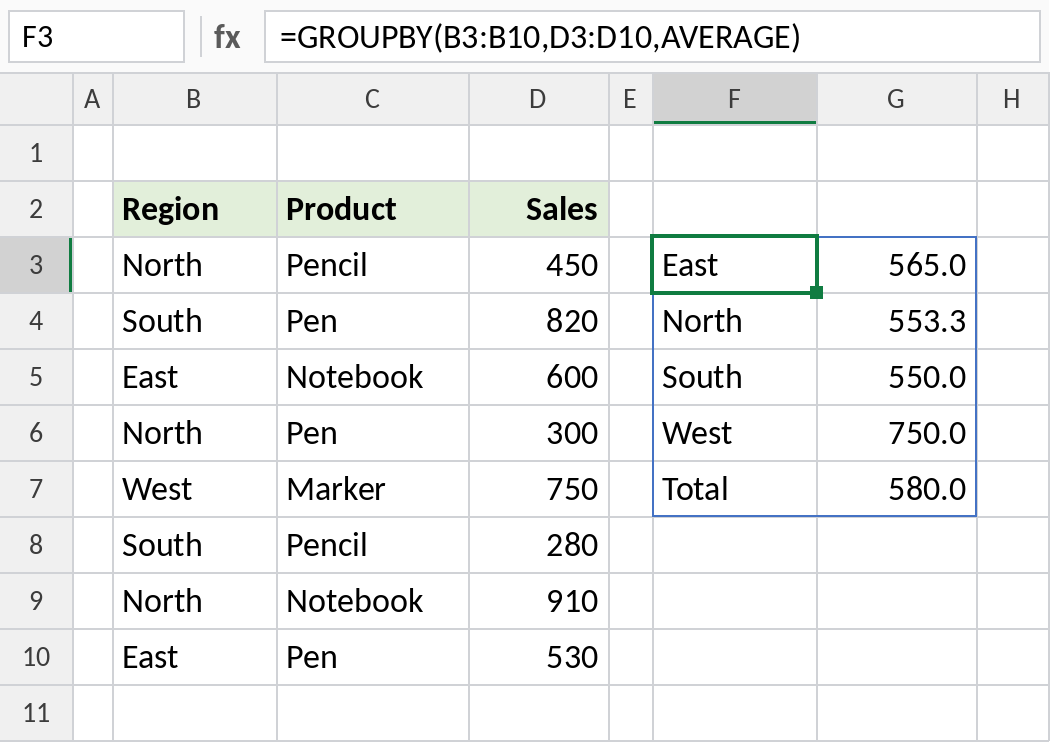Click the South cell in row 4
The height and width of the screenshot is (742, 1050).
click(x=195, y=321)
